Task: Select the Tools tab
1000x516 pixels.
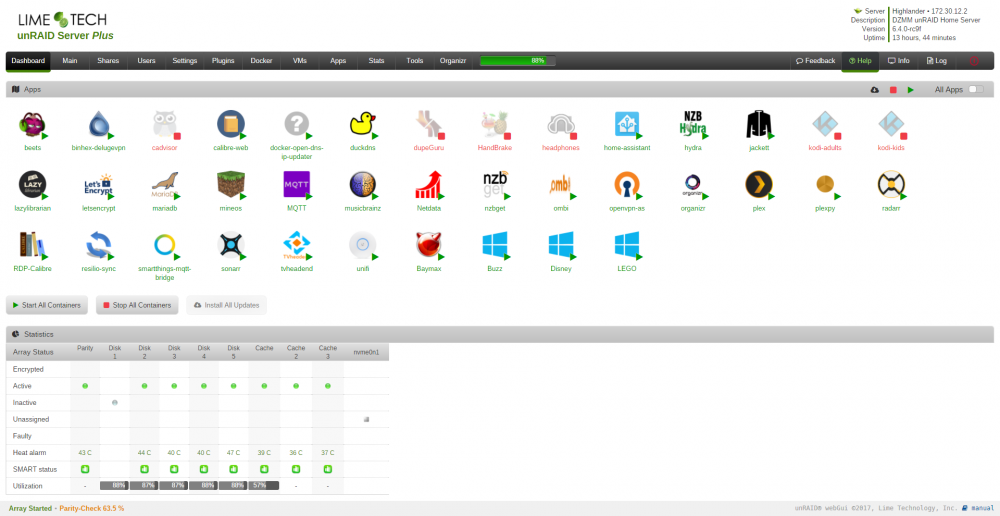Action: pos(415,61)
